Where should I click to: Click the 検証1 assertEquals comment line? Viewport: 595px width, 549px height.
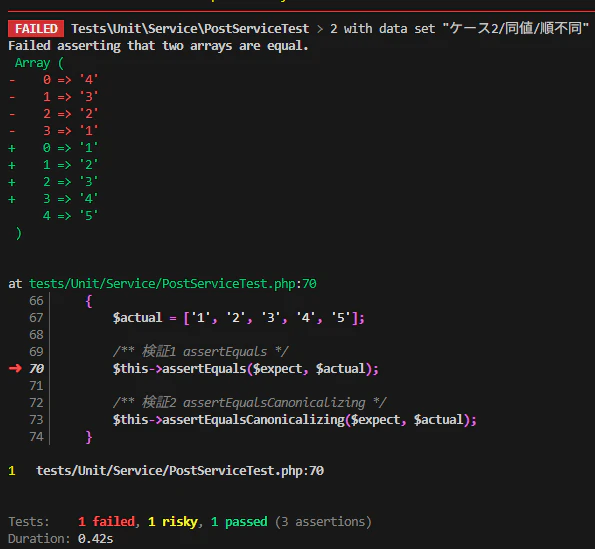click(201, 352)
